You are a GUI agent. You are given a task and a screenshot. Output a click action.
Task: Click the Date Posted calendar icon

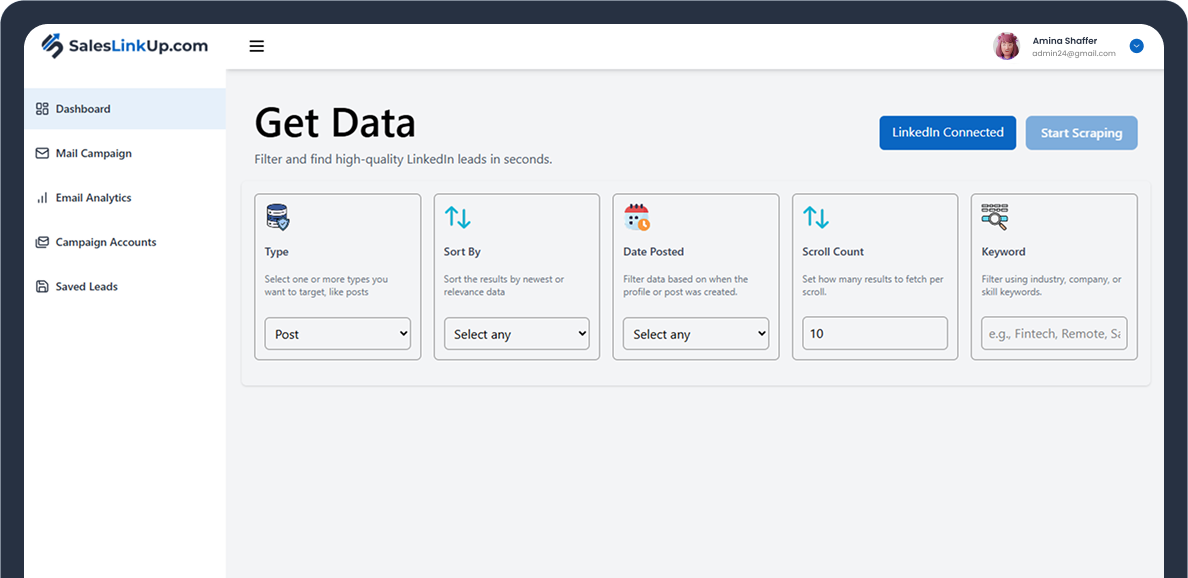coord(636,217)
